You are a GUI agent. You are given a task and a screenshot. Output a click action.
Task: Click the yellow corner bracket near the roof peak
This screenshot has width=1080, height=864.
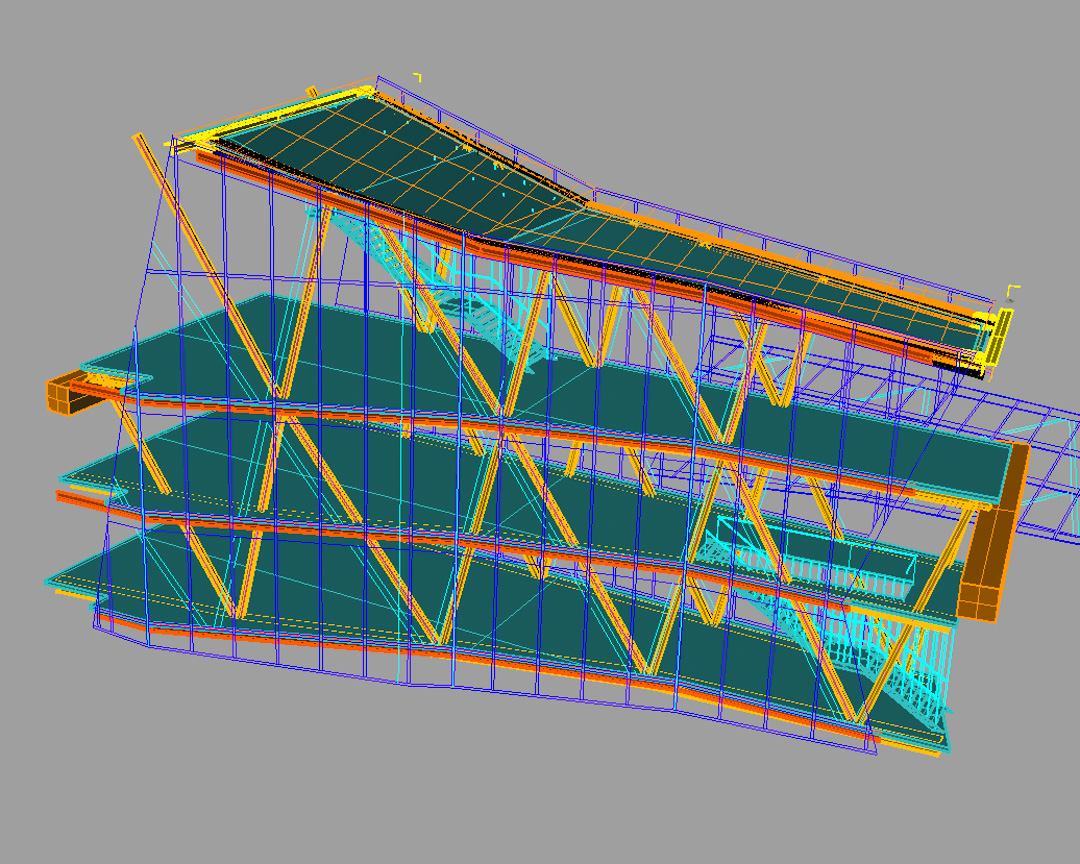pyautogui.click(x=417, y=76)
